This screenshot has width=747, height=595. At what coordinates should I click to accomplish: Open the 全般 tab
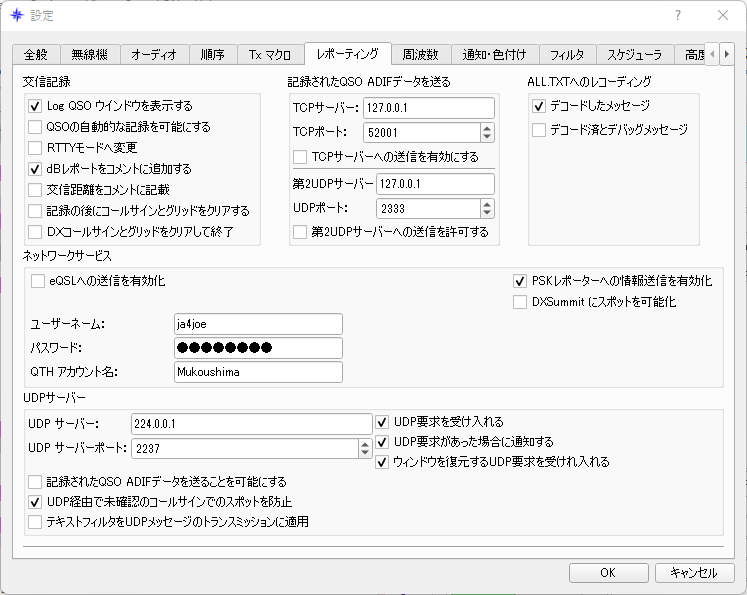pyautogui.click(x=36, y=55)
